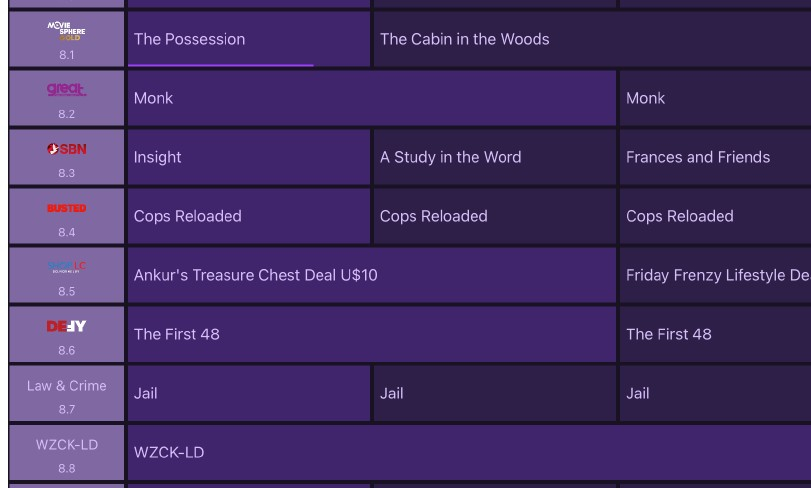Select Friday Frenzy Lifestyle program

[x=714, y=275]
